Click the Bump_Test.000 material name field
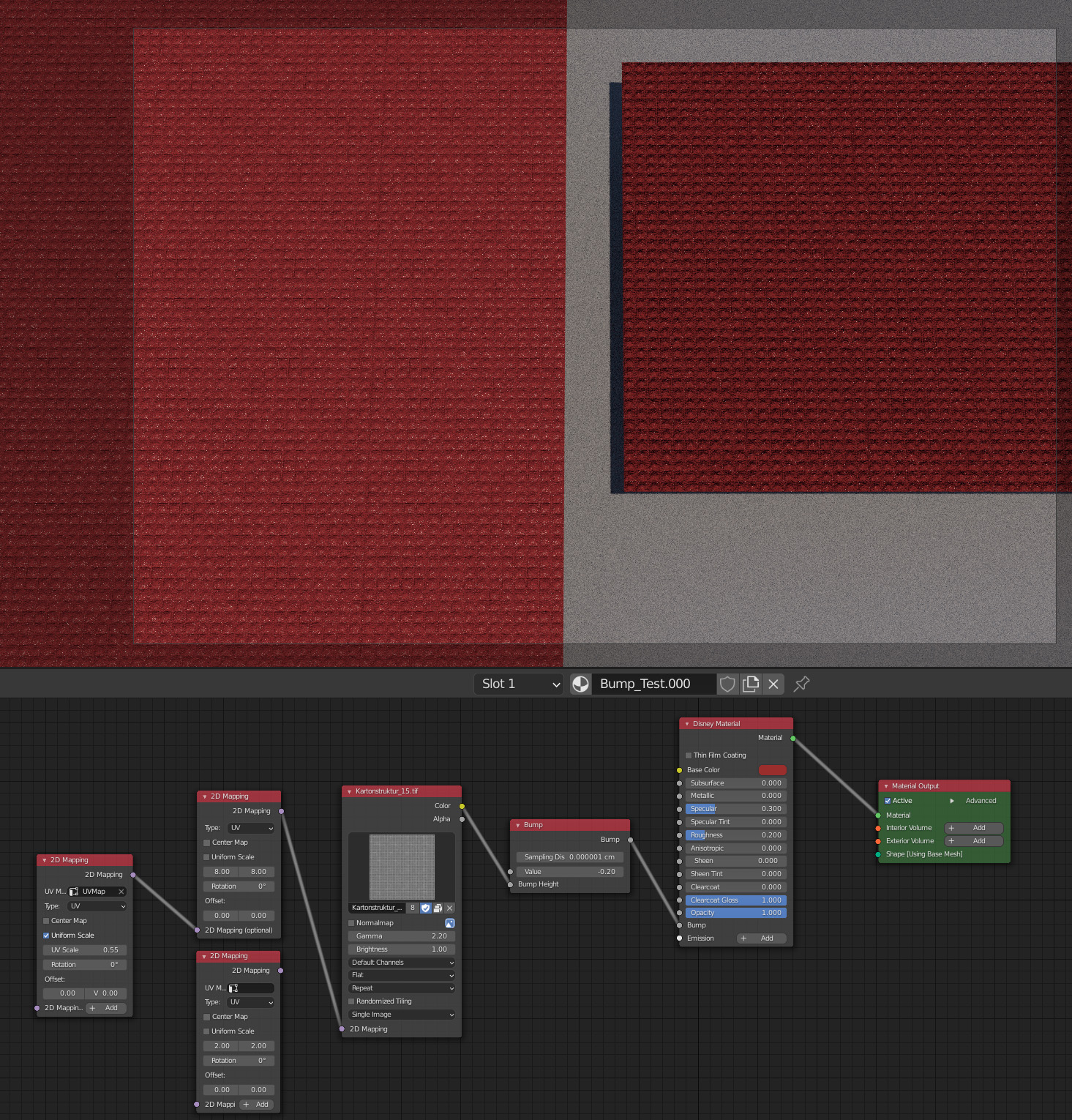 653,684
